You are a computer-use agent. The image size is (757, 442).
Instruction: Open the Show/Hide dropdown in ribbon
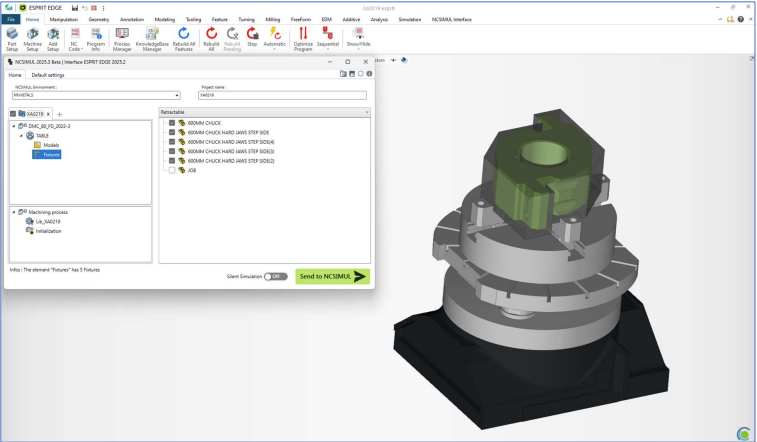[x=358, y=39]
